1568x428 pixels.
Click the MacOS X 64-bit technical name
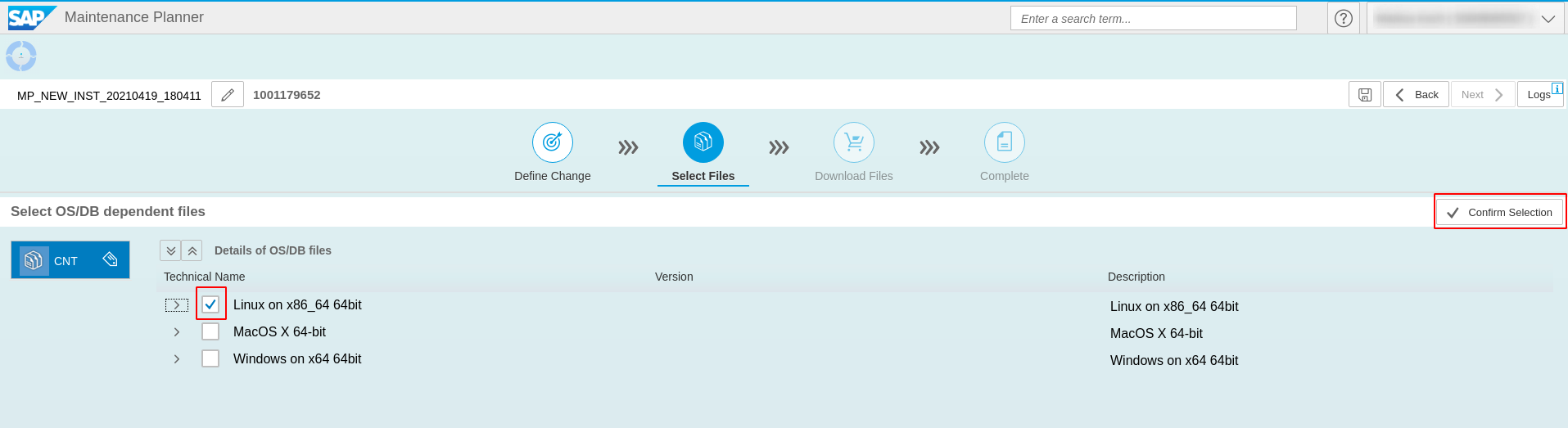279,331
